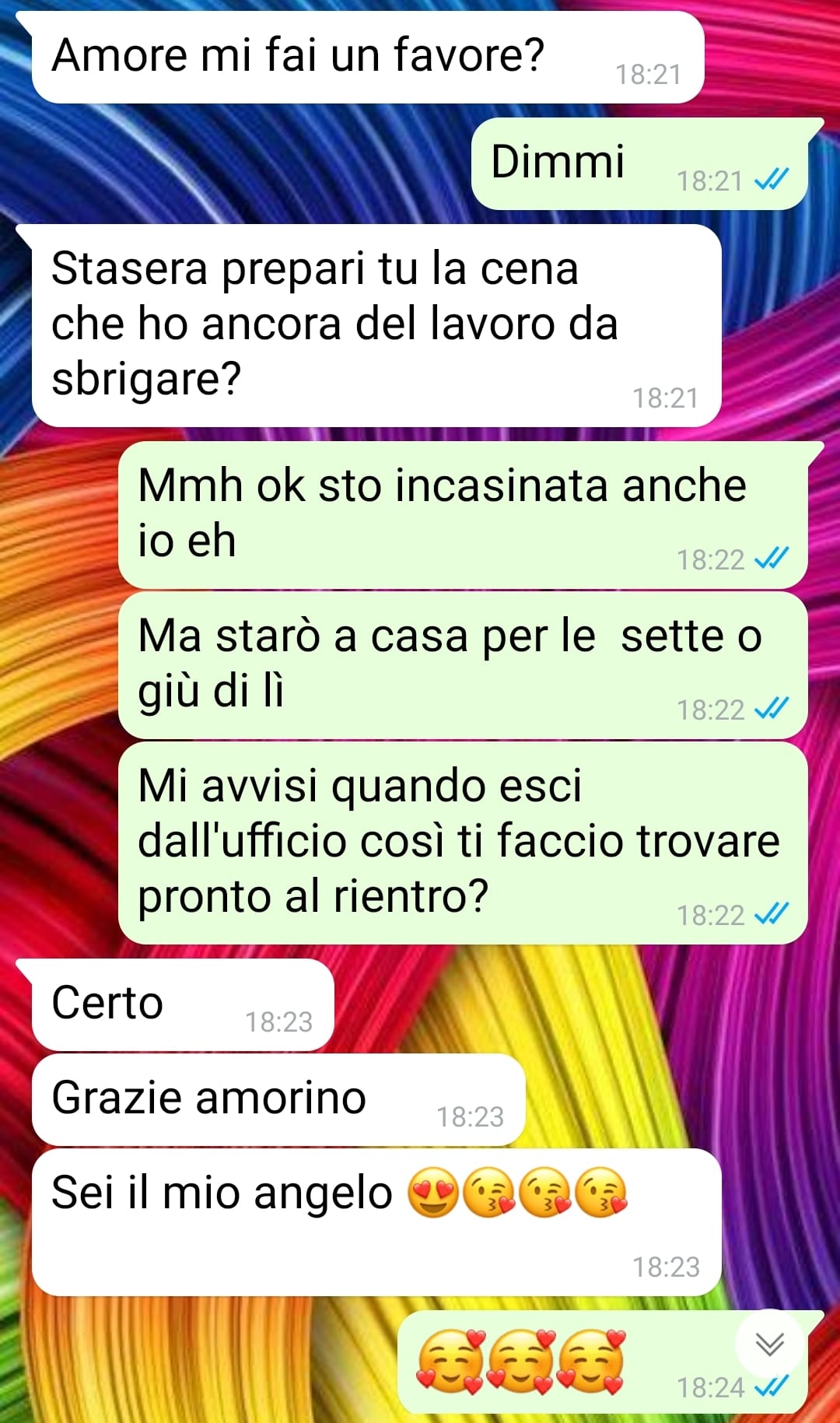Screen dimensions: 840x1423
Task: Click blue ticks on 'Mi avvisi quando esci' message
Action: pyautogui.click(x=772, y=914)
